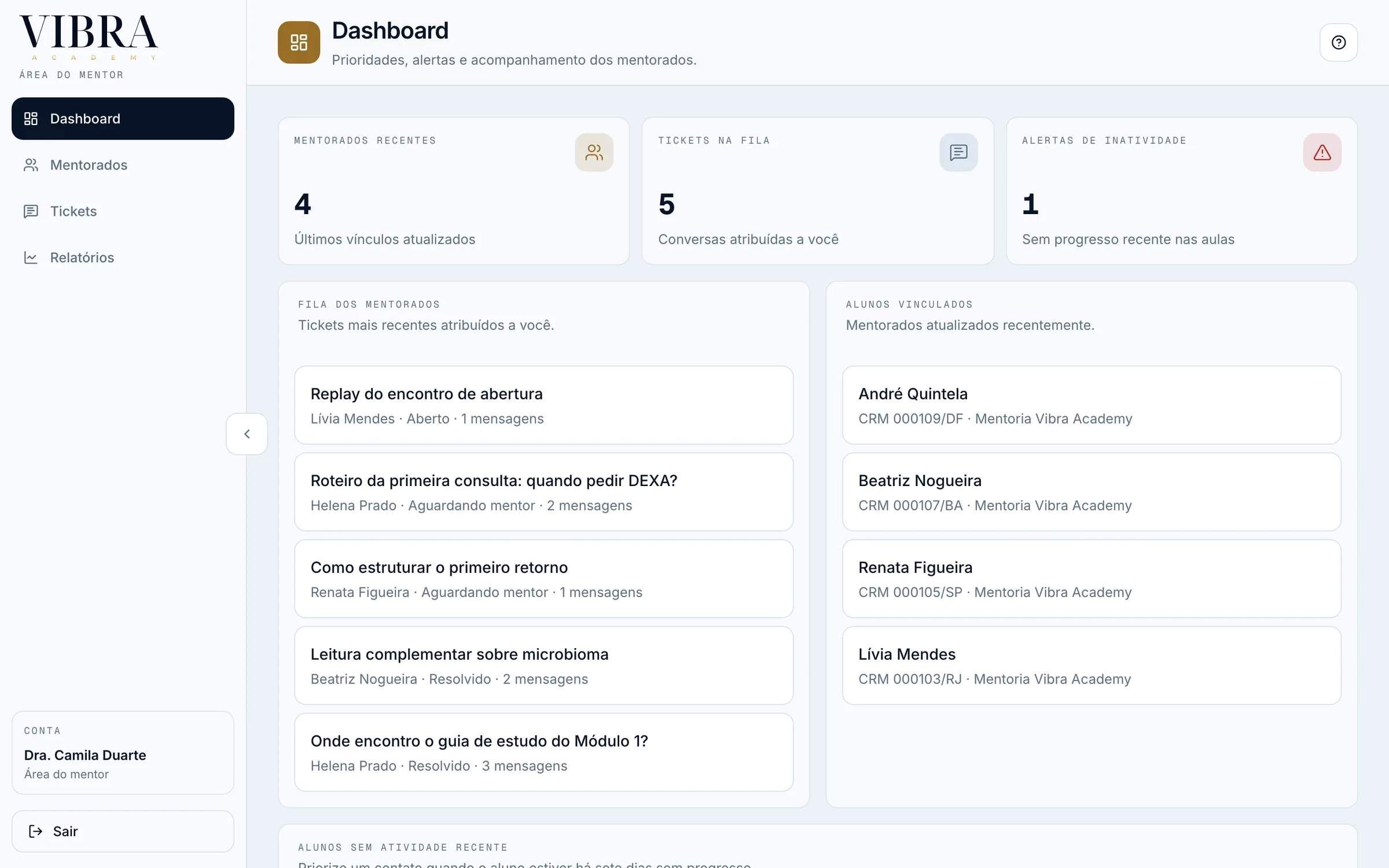Open the Renata Figueira student card under Alunos Vinculados
Image resolution: width=1389 pixels, height=868 pixels.
point(1092,579)
